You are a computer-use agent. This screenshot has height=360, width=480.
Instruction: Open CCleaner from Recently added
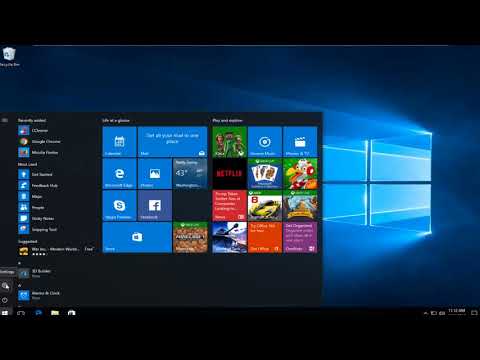[57, 130]
